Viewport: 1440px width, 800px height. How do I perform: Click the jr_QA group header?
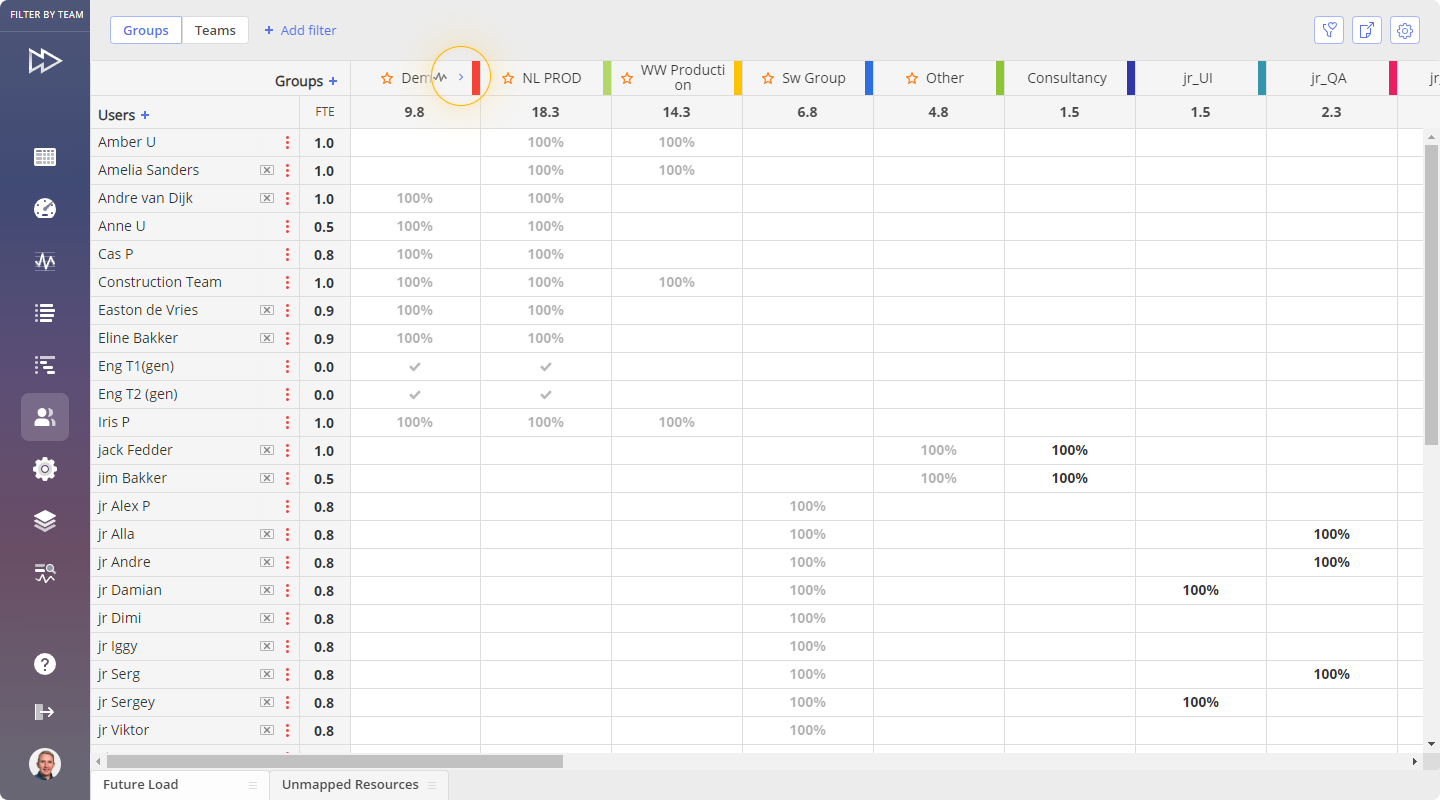[x=1328, y=78]
